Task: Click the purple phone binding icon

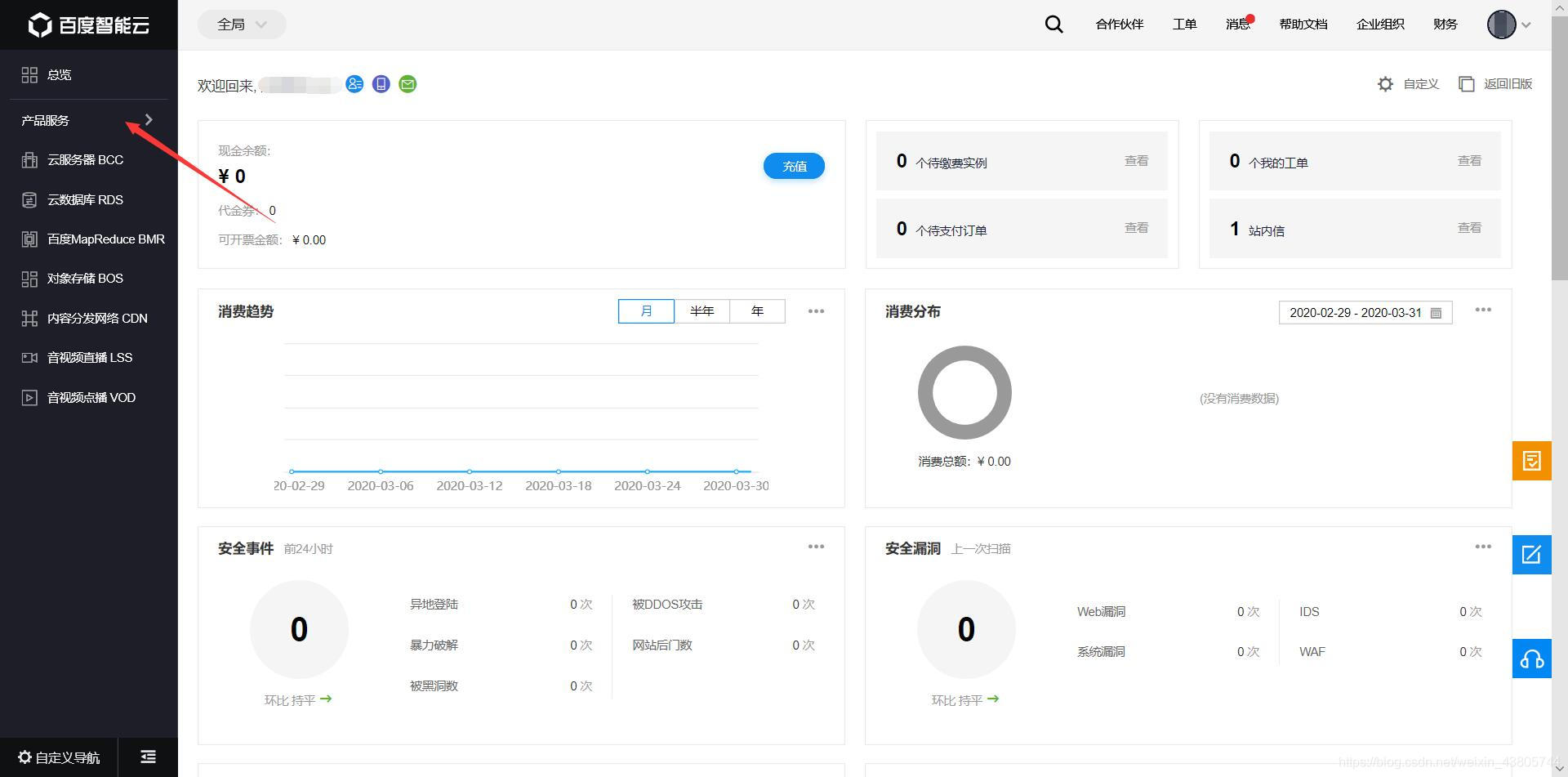Action: point(381,84)
